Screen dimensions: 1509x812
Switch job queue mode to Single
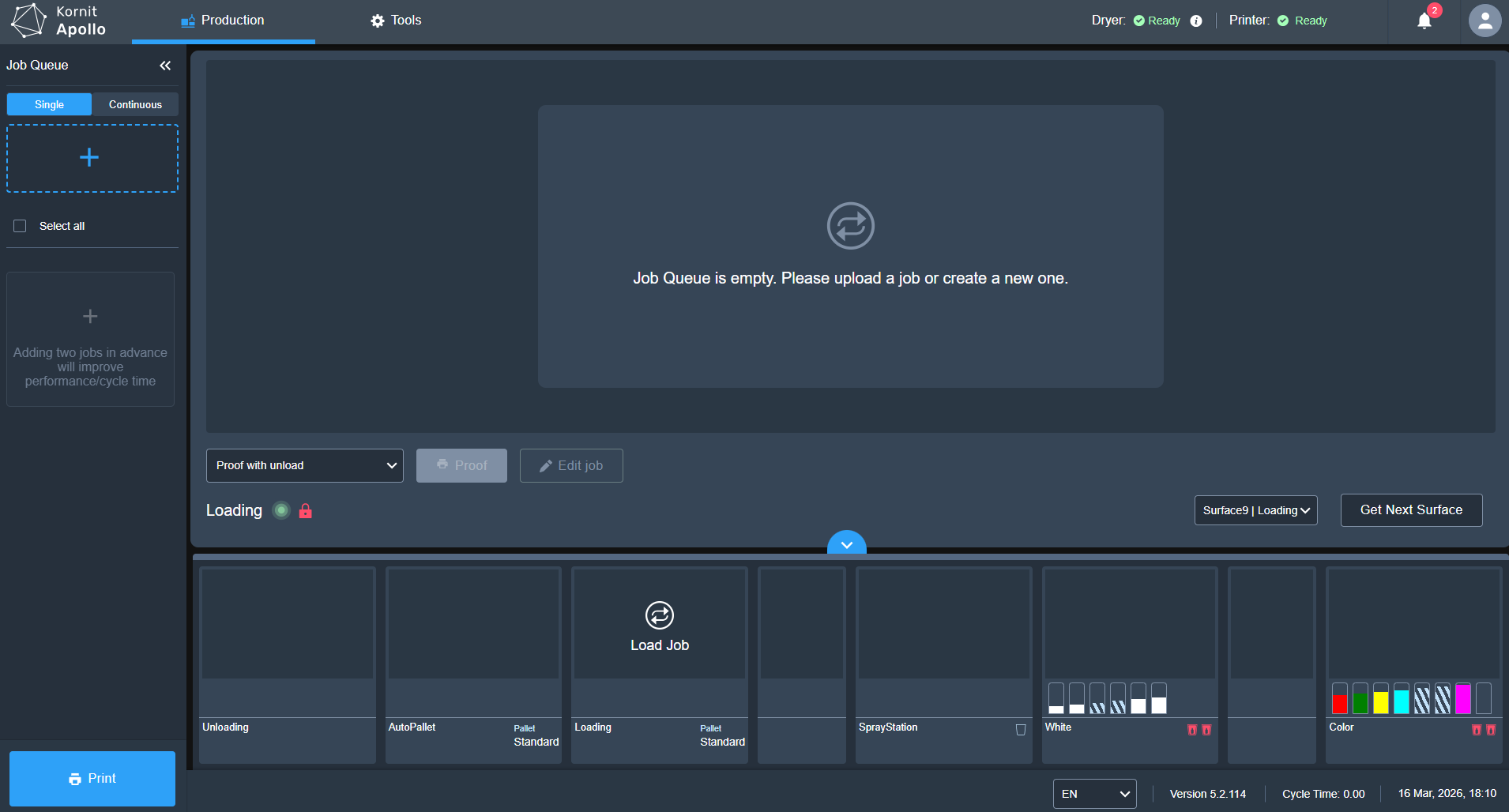pyautogui.click(x=49, y=104)
